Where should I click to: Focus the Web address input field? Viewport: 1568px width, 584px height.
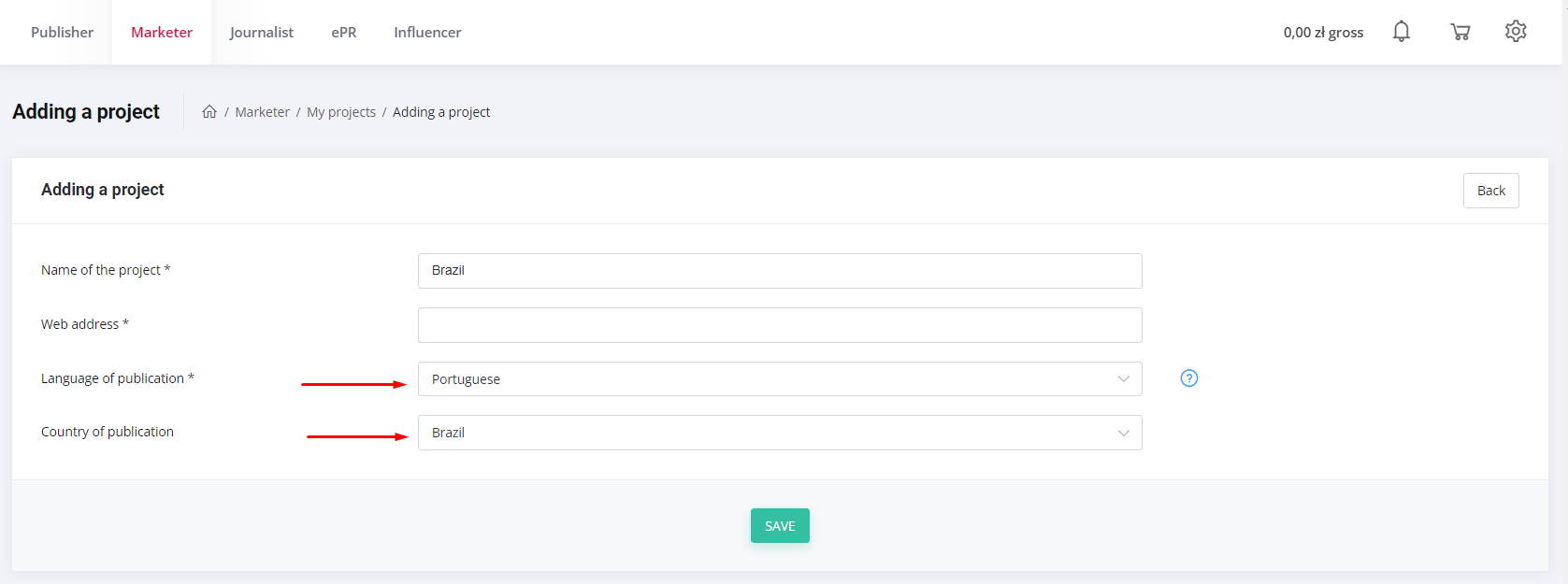click(779, 325)
